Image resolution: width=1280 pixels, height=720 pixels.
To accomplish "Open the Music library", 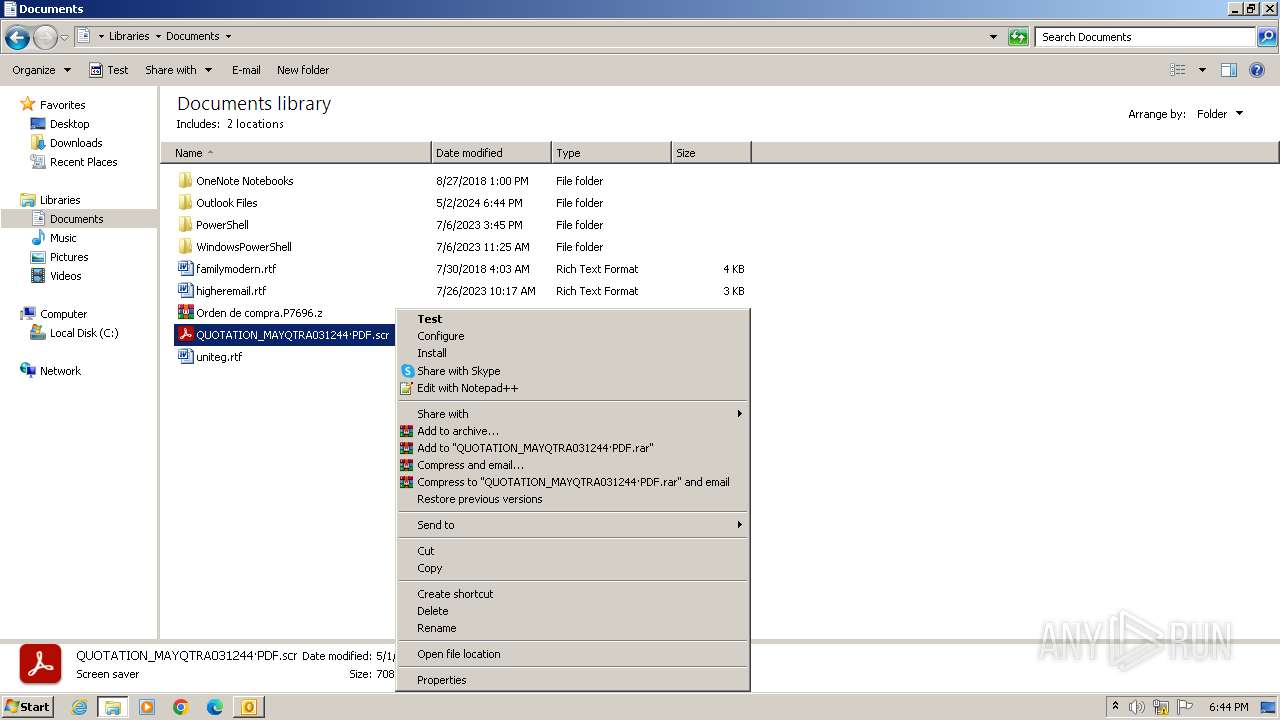I will (63, 238).
